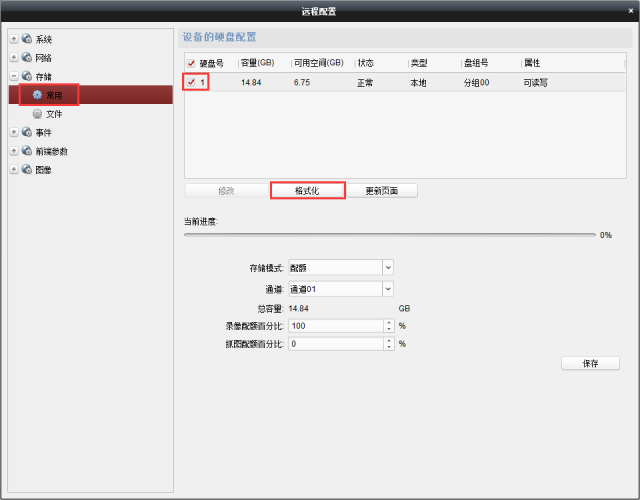Viewport: 640px width, 500px height.
Task: Click the 保存 button
Action: (x=590, y=363)
